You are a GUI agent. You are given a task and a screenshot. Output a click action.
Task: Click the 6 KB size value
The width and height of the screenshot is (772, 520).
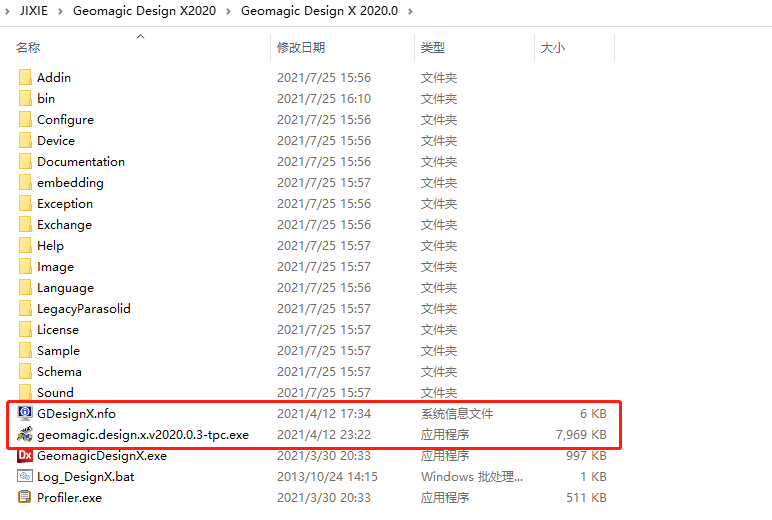[593, 414]
